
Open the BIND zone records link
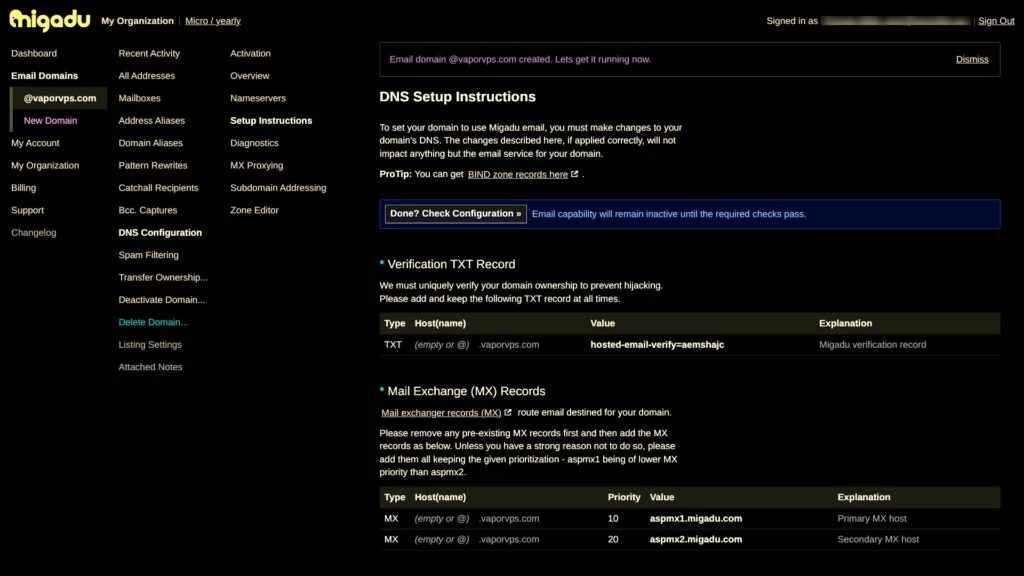517,174
